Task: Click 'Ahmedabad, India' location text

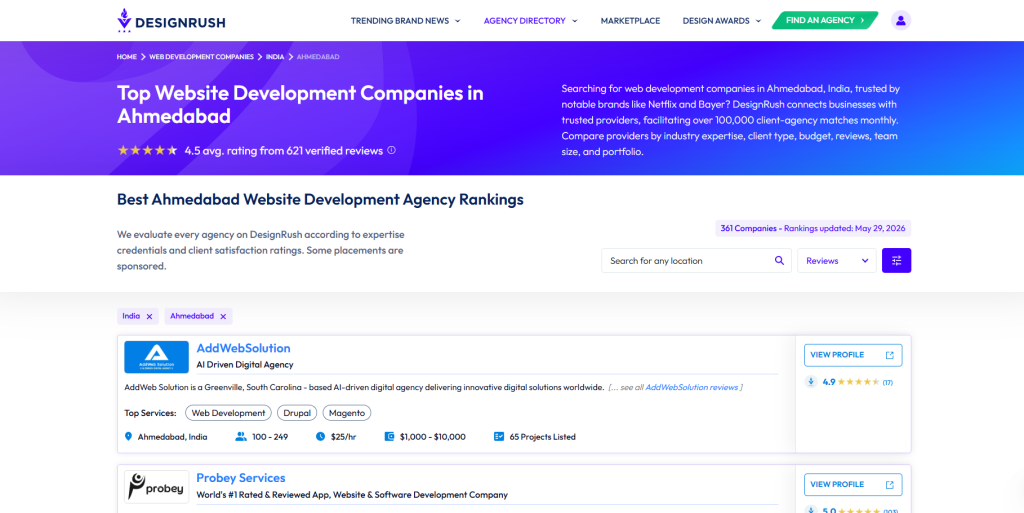Action: point(172,437)
